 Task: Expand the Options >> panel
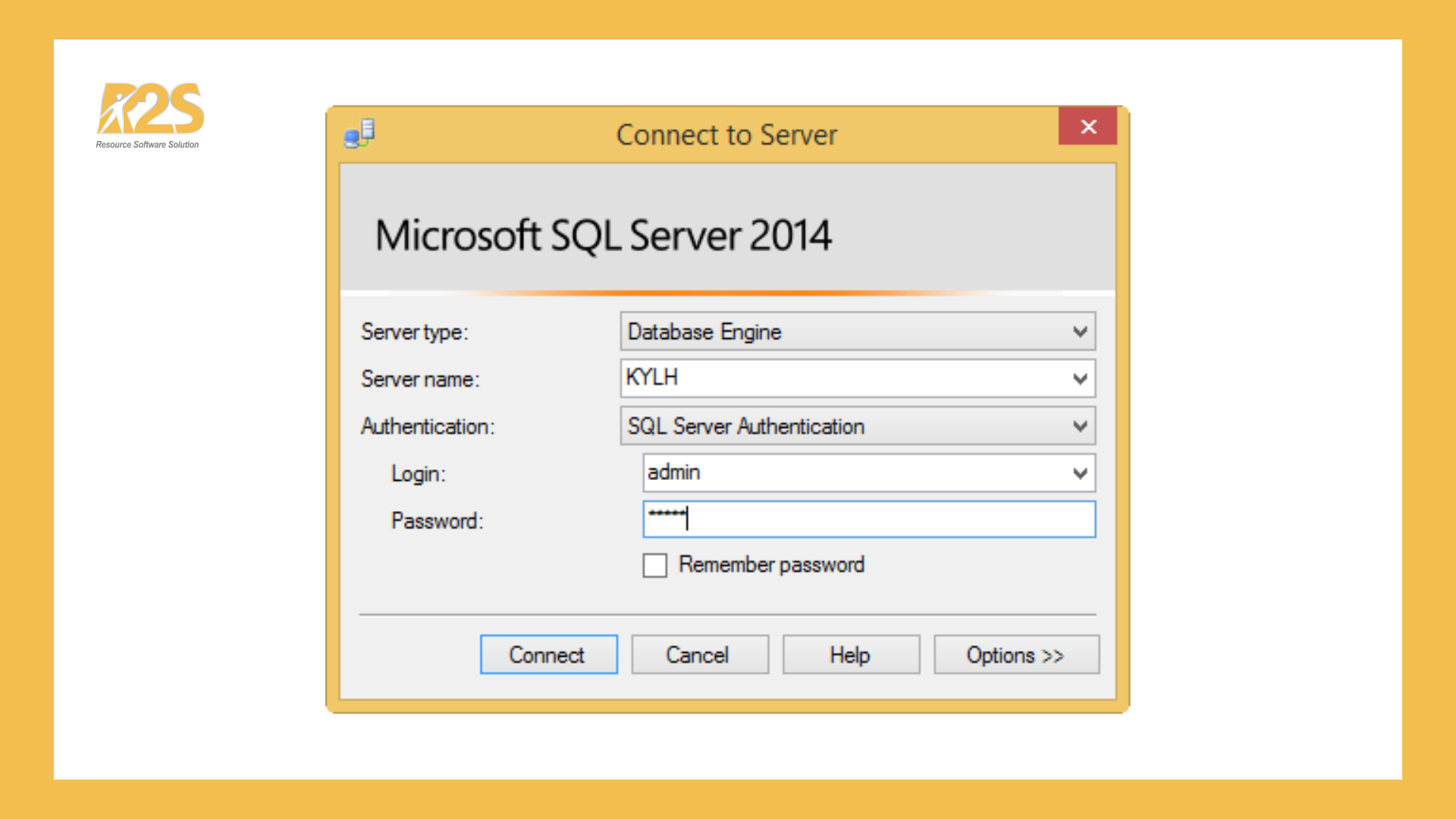1015,654
